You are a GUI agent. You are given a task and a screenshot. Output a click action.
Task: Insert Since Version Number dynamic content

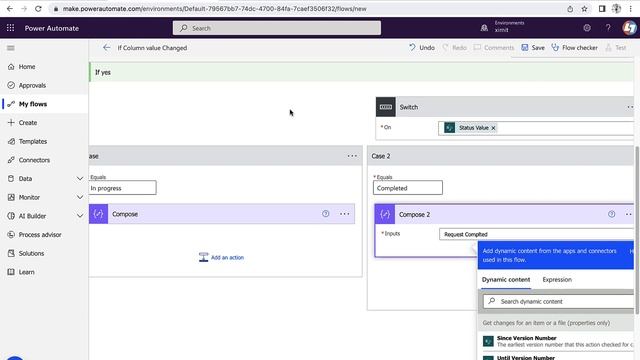(x=558, y=341)
